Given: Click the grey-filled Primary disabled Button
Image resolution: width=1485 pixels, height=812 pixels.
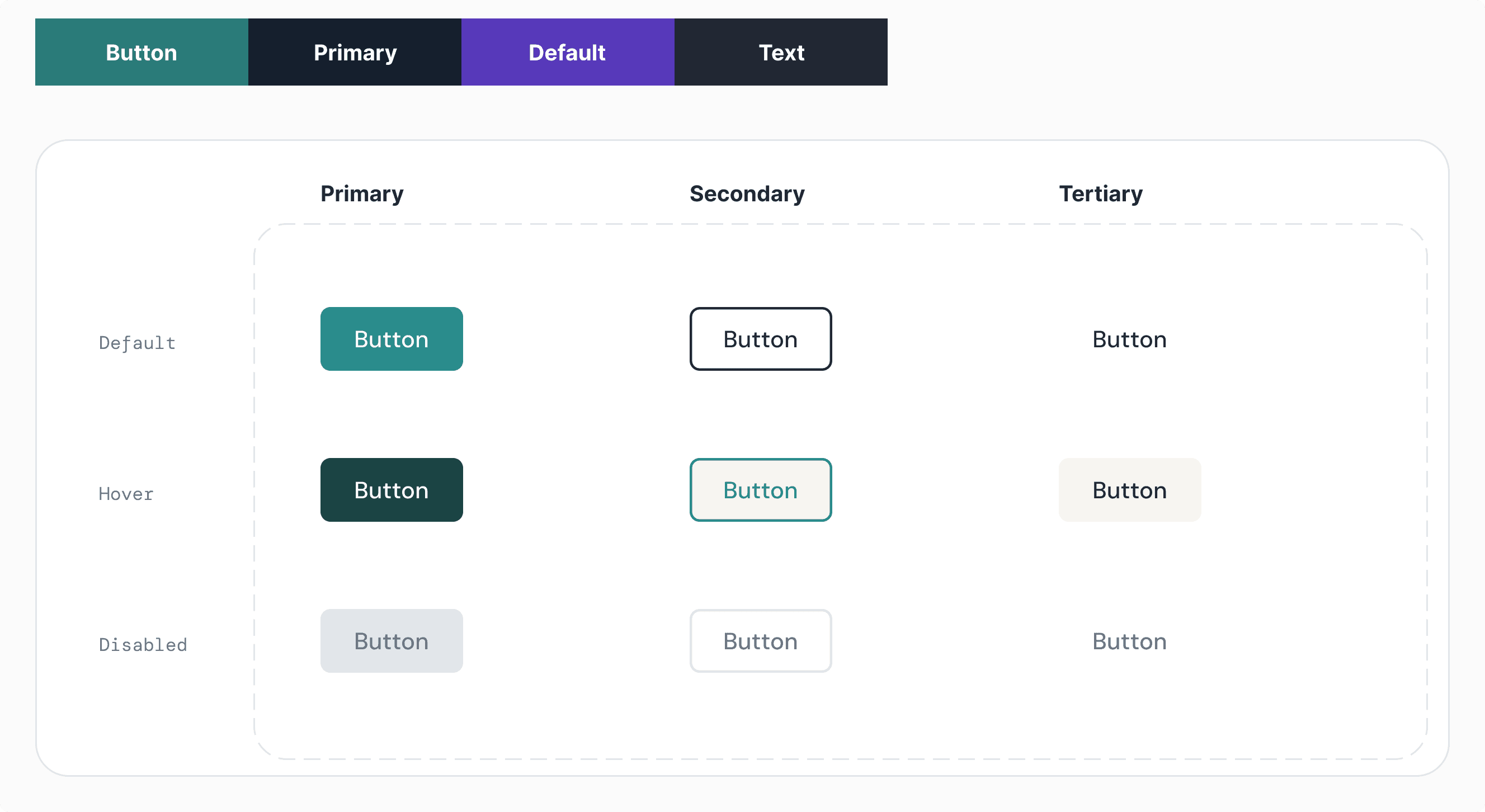Looking at the screenshot, I should [x=392, y=641].
